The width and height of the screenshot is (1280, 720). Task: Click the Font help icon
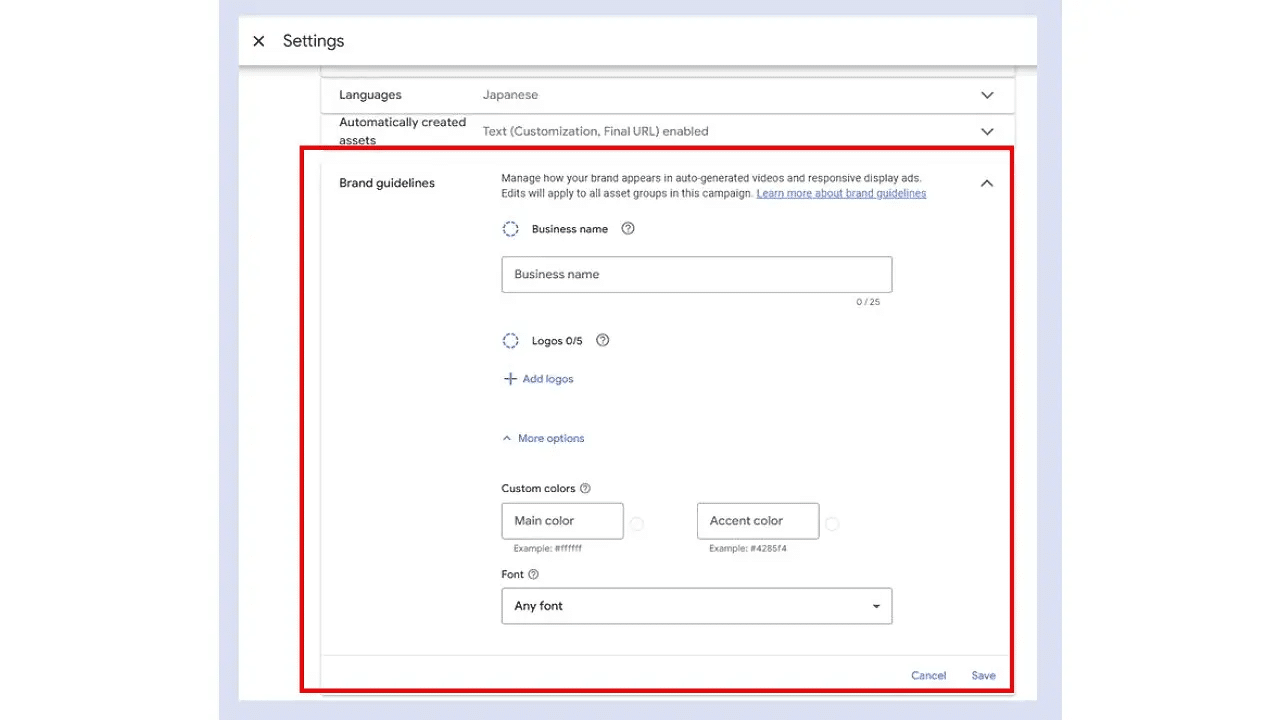pos(533,575)
